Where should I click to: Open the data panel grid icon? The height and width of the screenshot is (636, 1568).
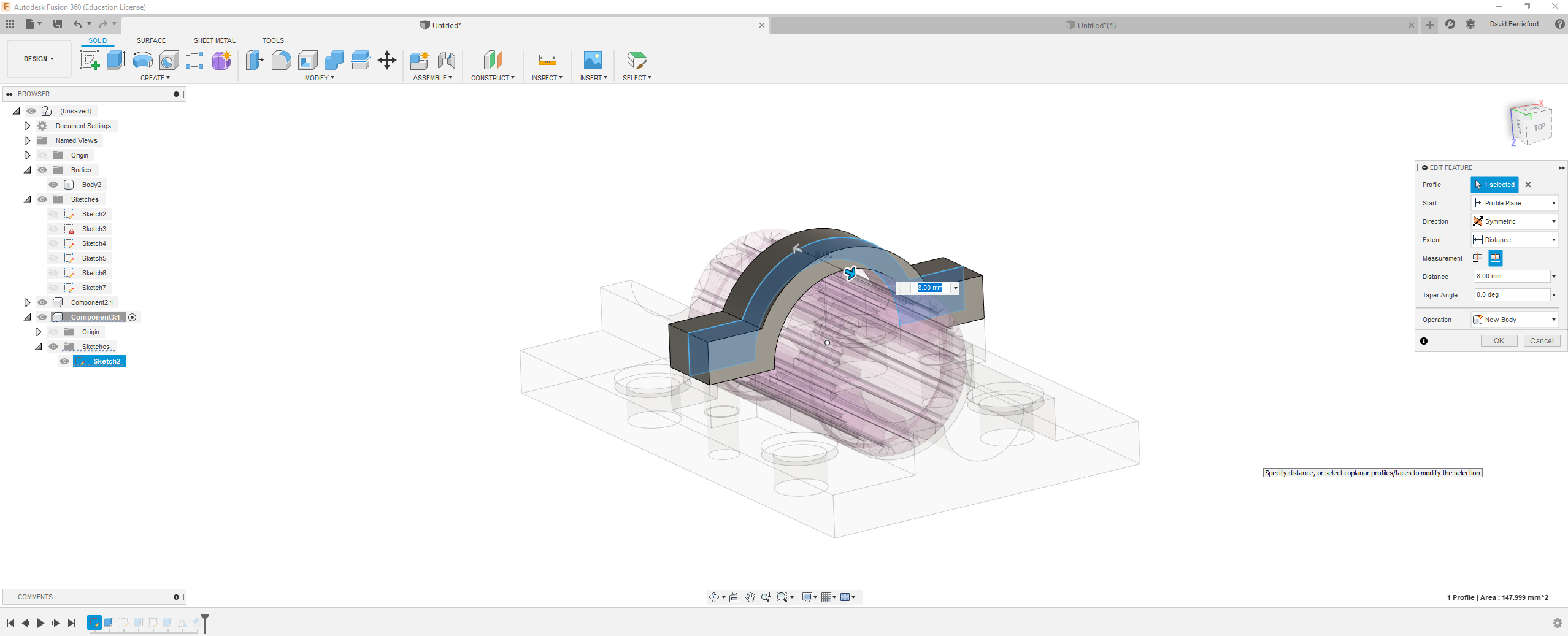[x=10, y=24]
